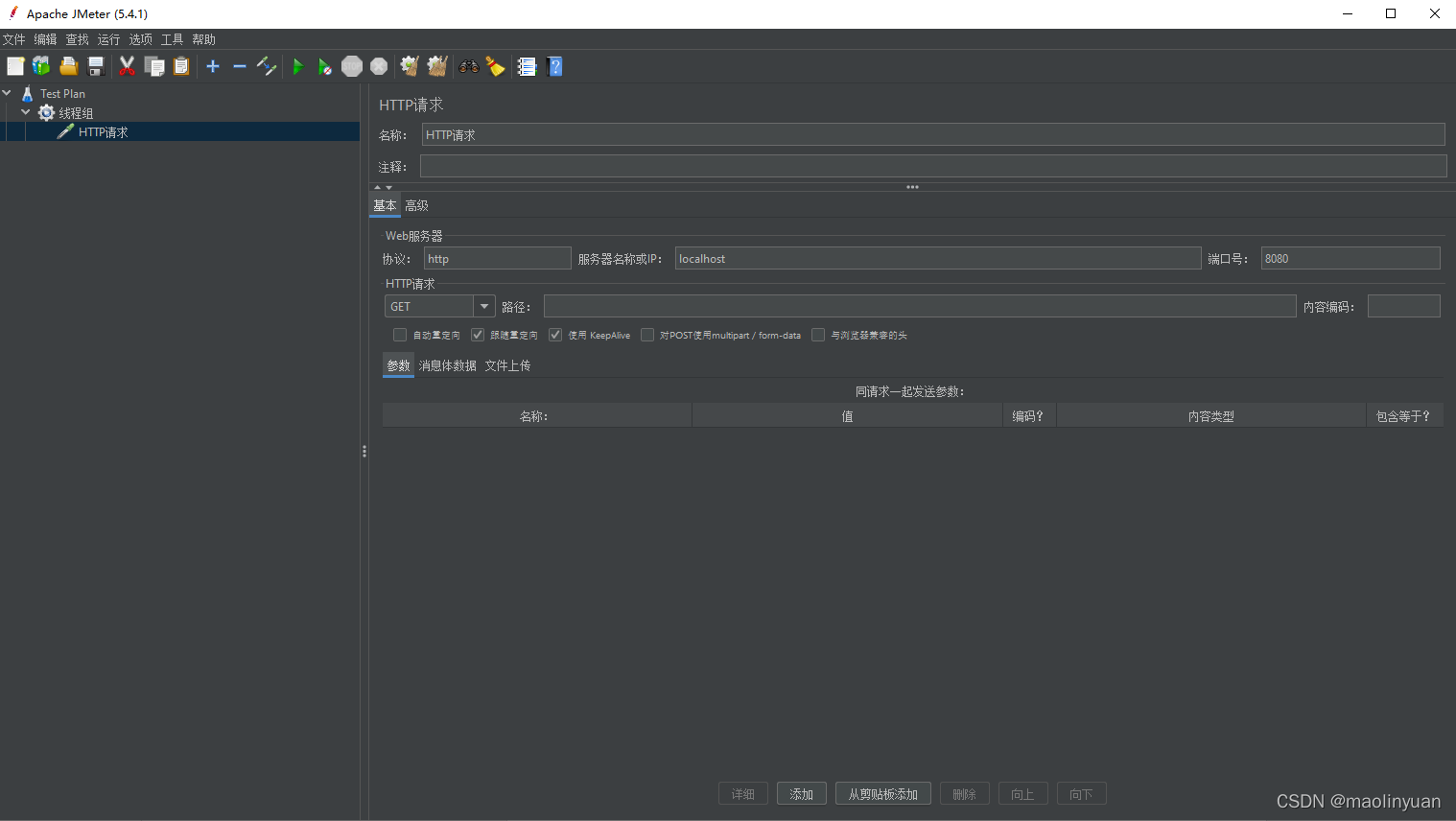
Task: Click the 添加 button
Action: tap(802, 793)
